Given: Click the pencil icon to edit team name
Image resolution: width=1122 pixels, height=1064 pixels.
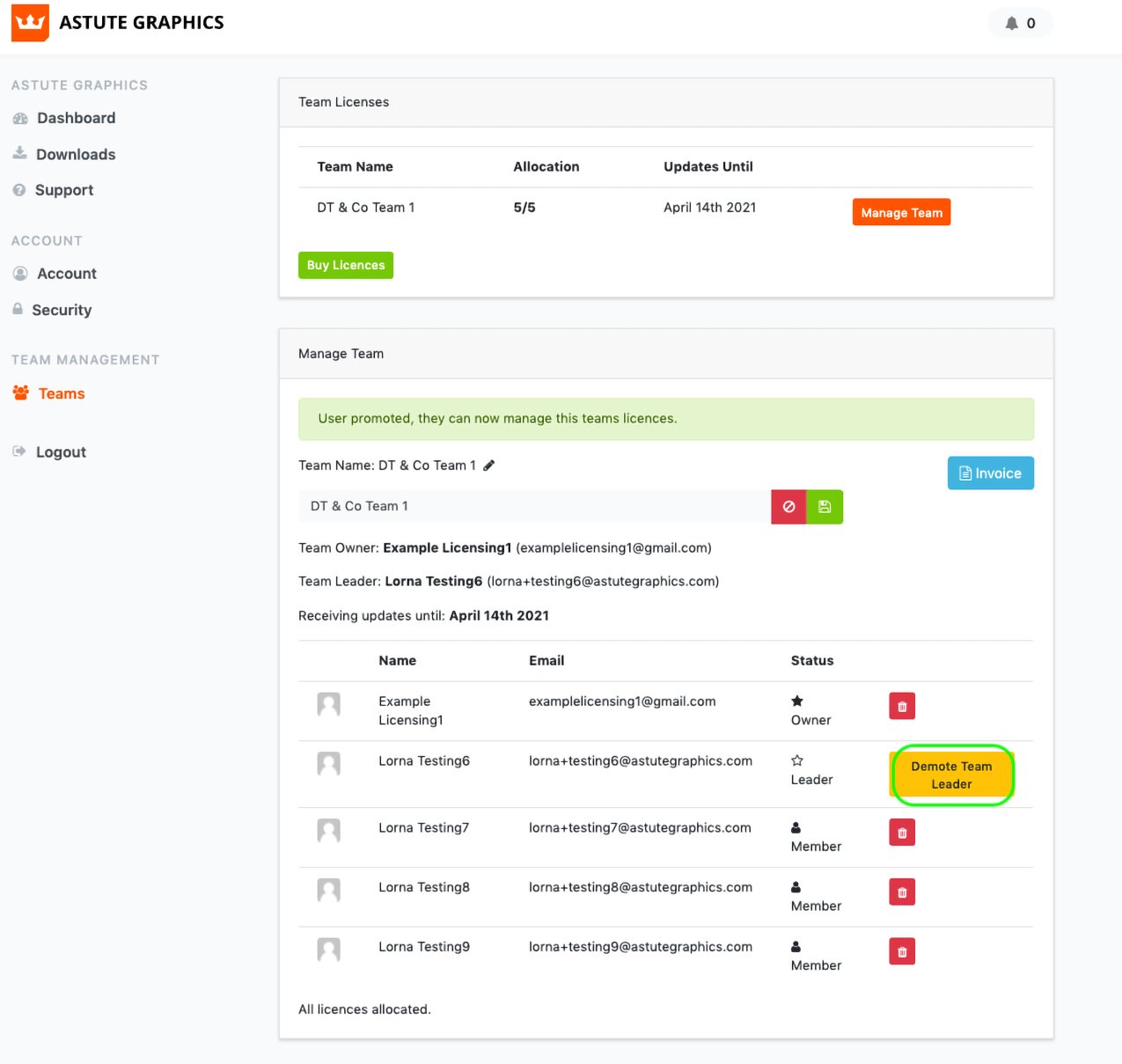Looking at the screenshot, I should [x=489, y=466].
